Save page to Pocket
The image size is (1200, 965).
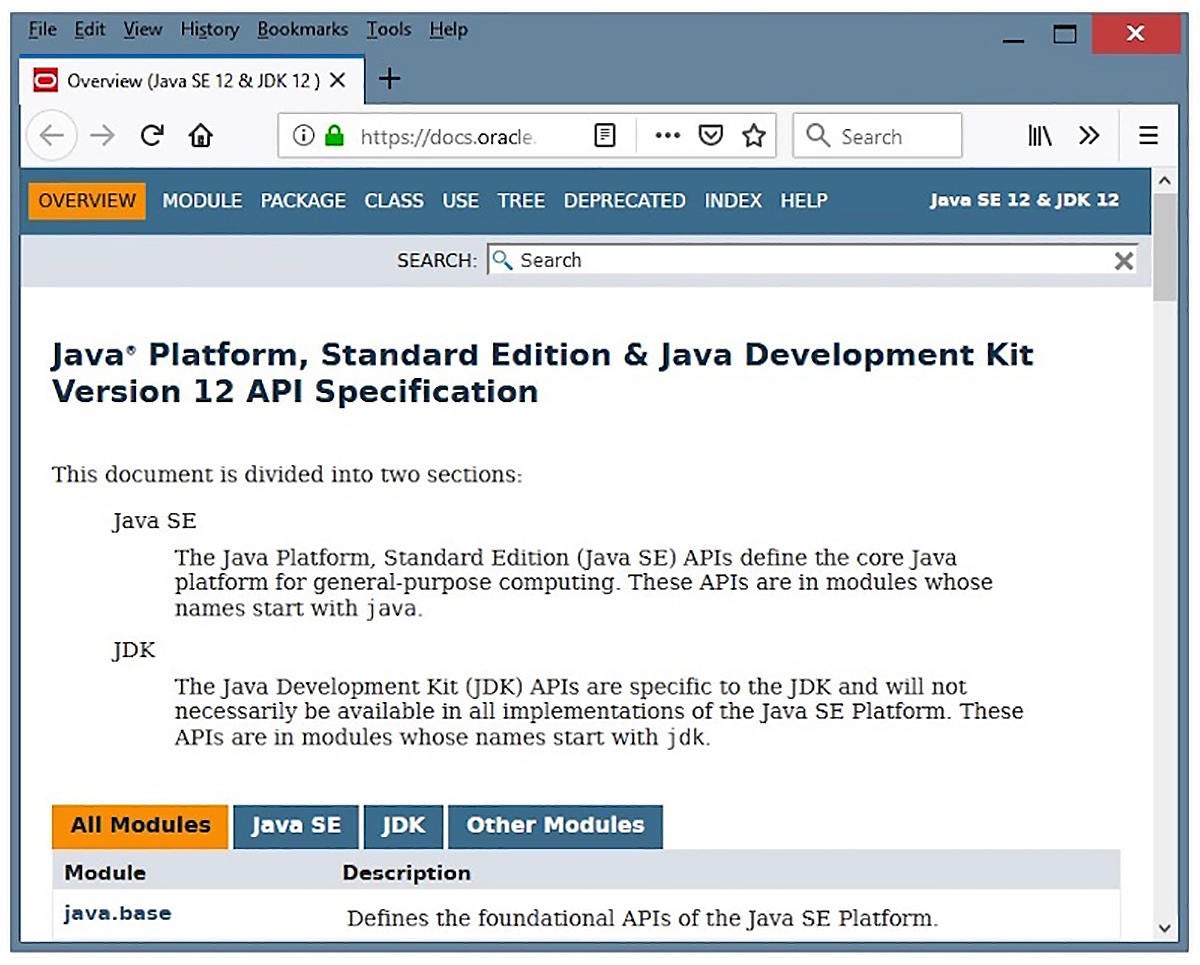710,136
